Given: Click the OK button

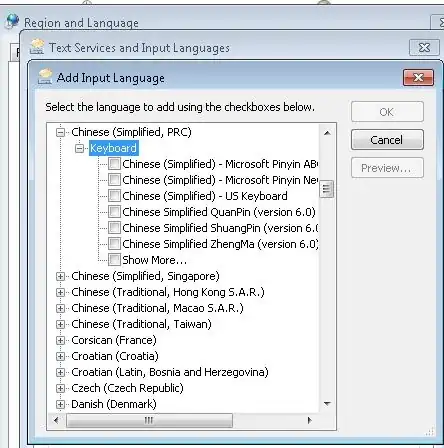Looking at the screenshot, I should (x=387, y=112).
